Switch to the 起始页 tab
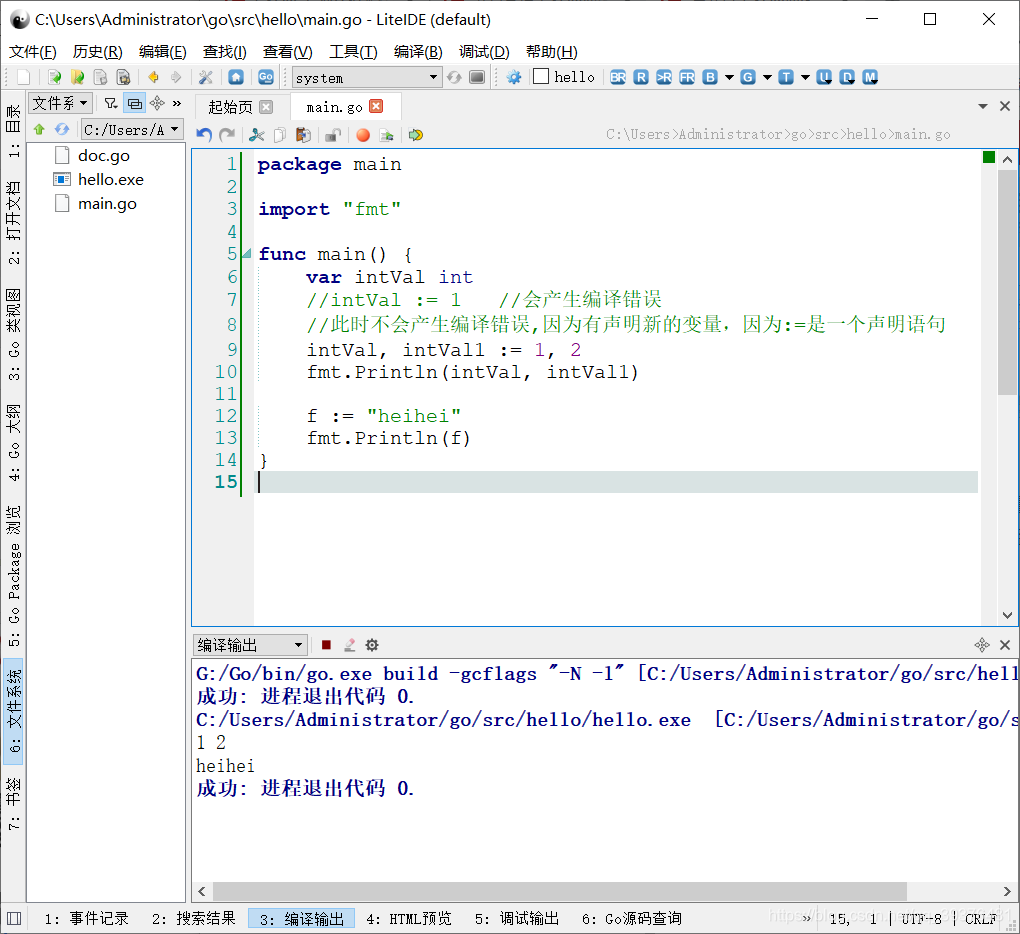 (230, 107)
